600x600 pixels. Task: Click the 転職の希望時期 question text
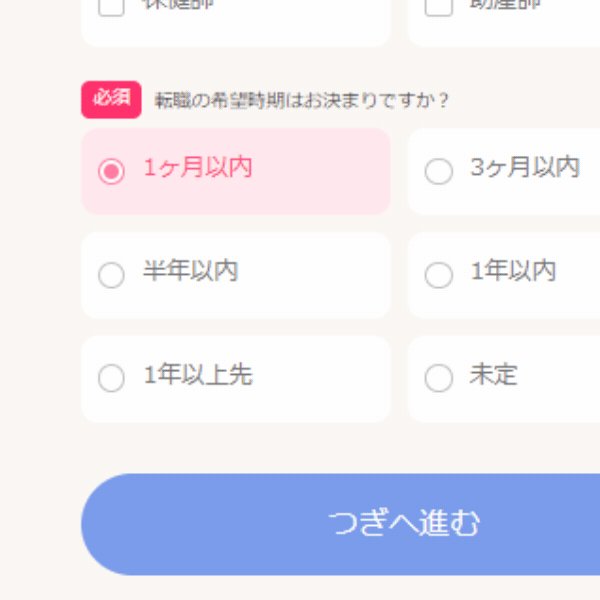point(302,100)
